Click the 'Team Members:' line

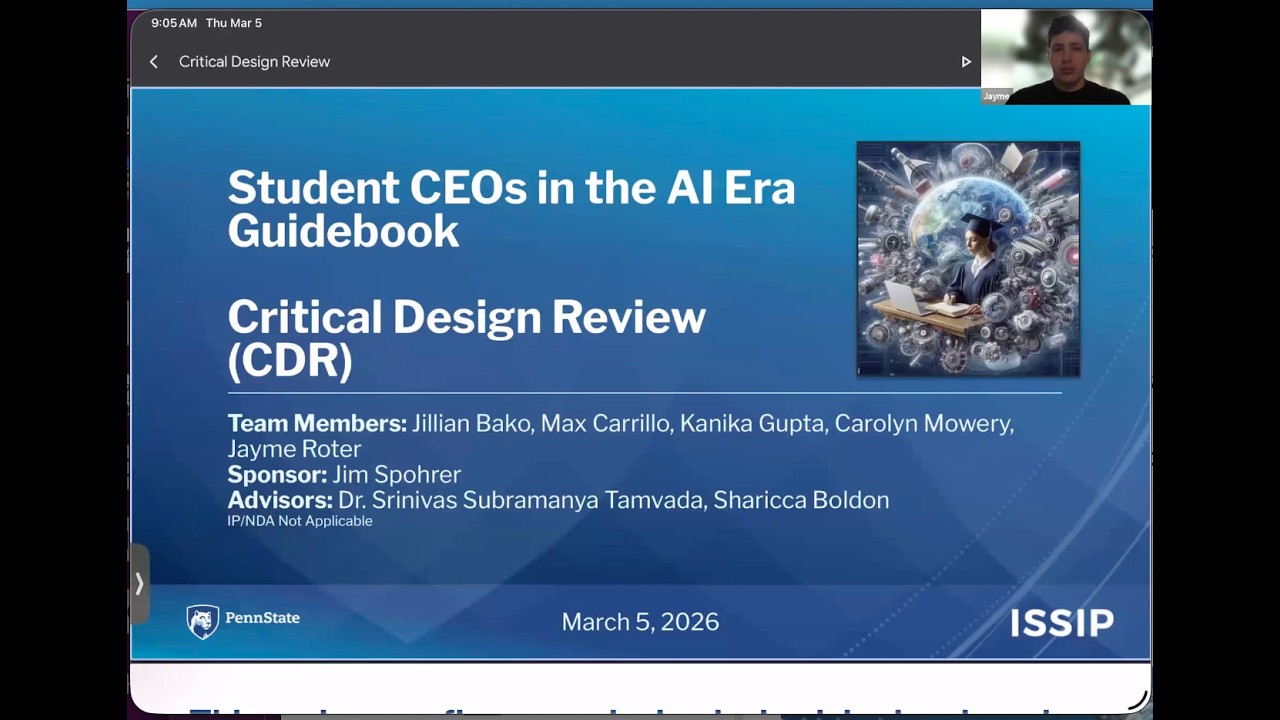[x=620, y=436]
